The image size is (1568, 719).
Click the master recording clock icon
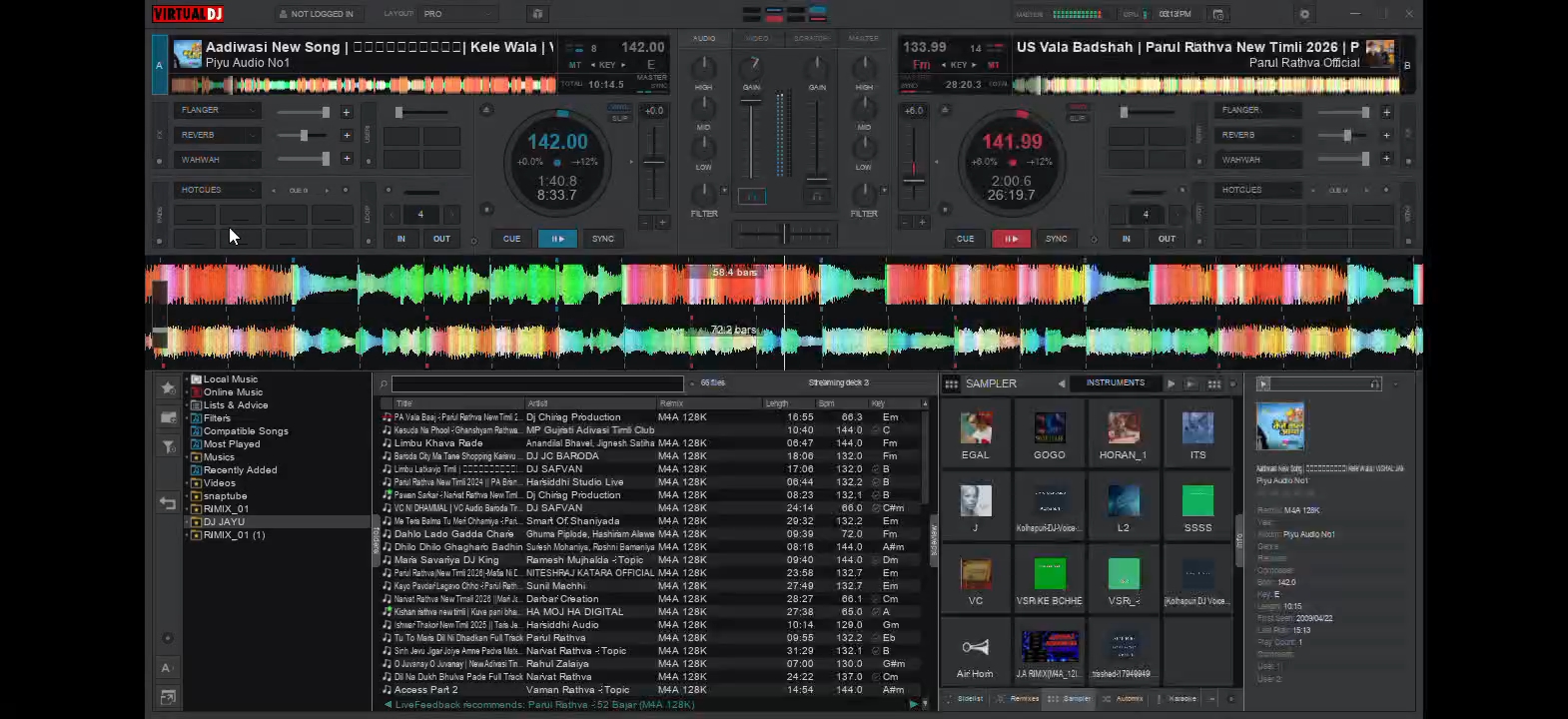coord(1217,14)
